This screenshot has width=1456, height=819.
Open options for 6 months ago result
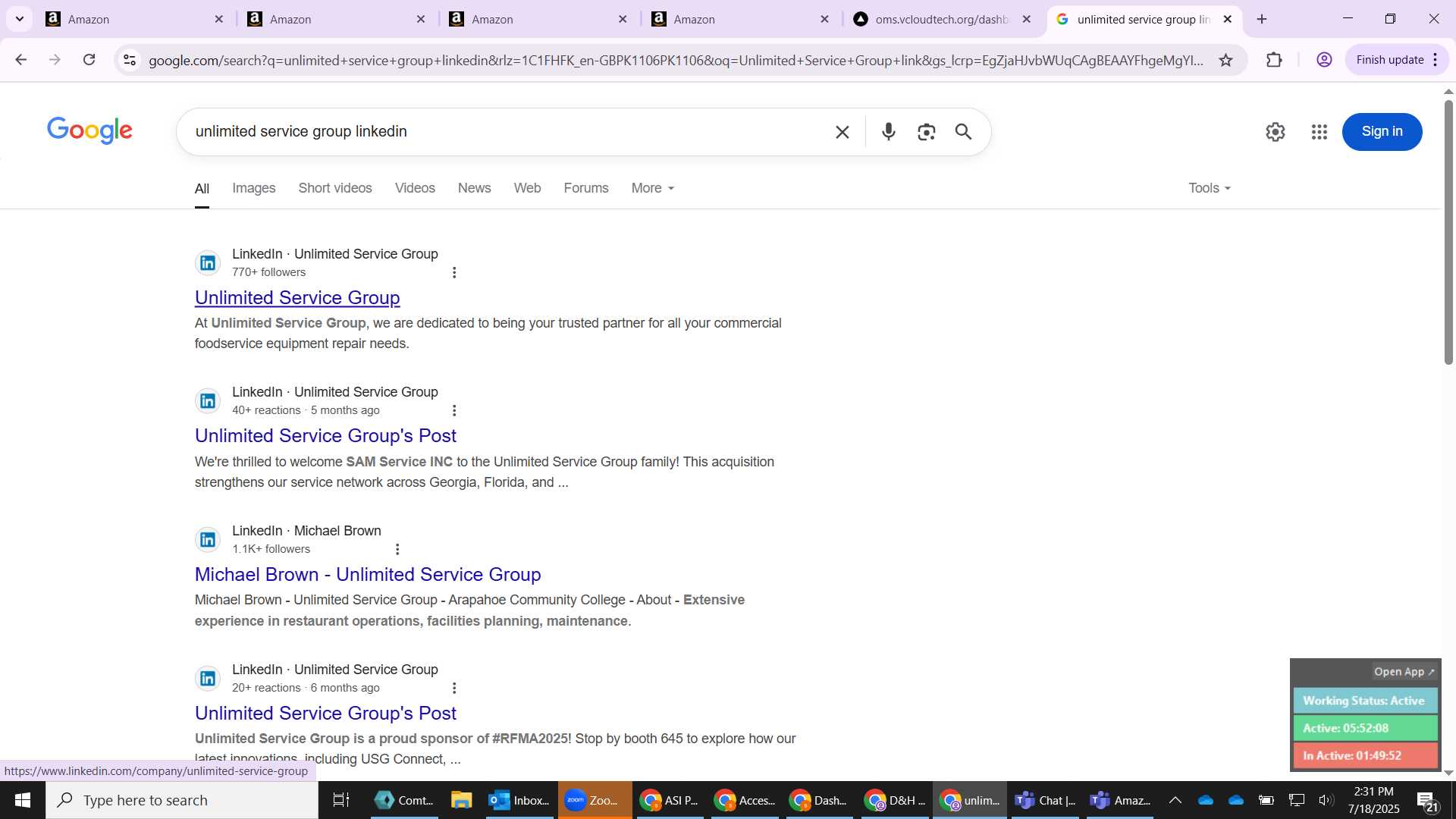(x=454, y=689)
